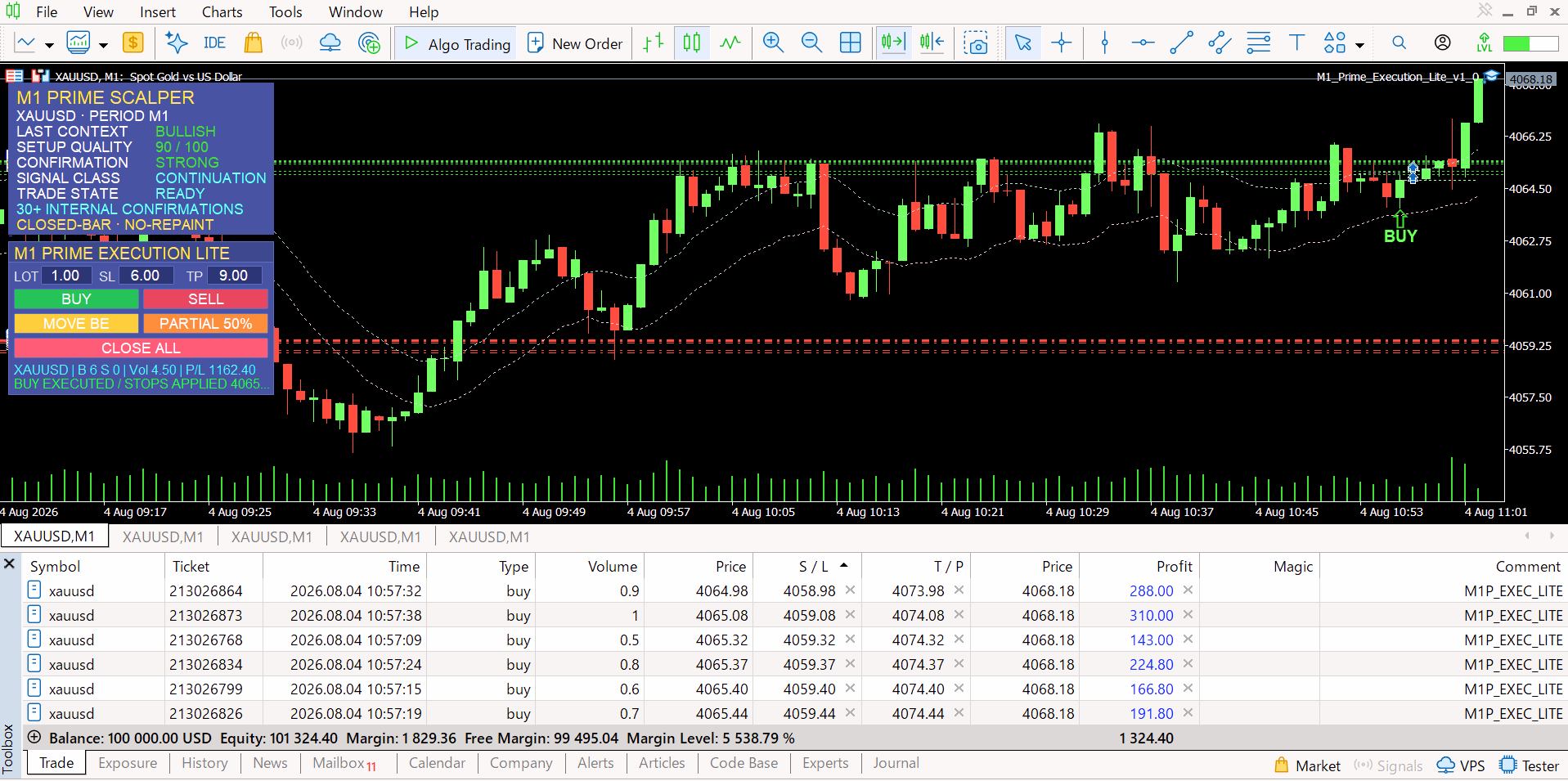The width and height of the screenshot is (1568, 781).
Task: Click the LVL depth of market icon
Action: tap(1485, 43)
